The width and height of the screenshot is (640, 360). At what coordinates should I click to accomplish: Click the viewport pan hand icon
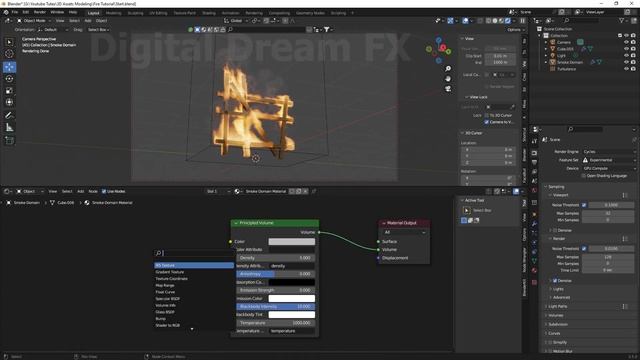[x=448, y=79]
